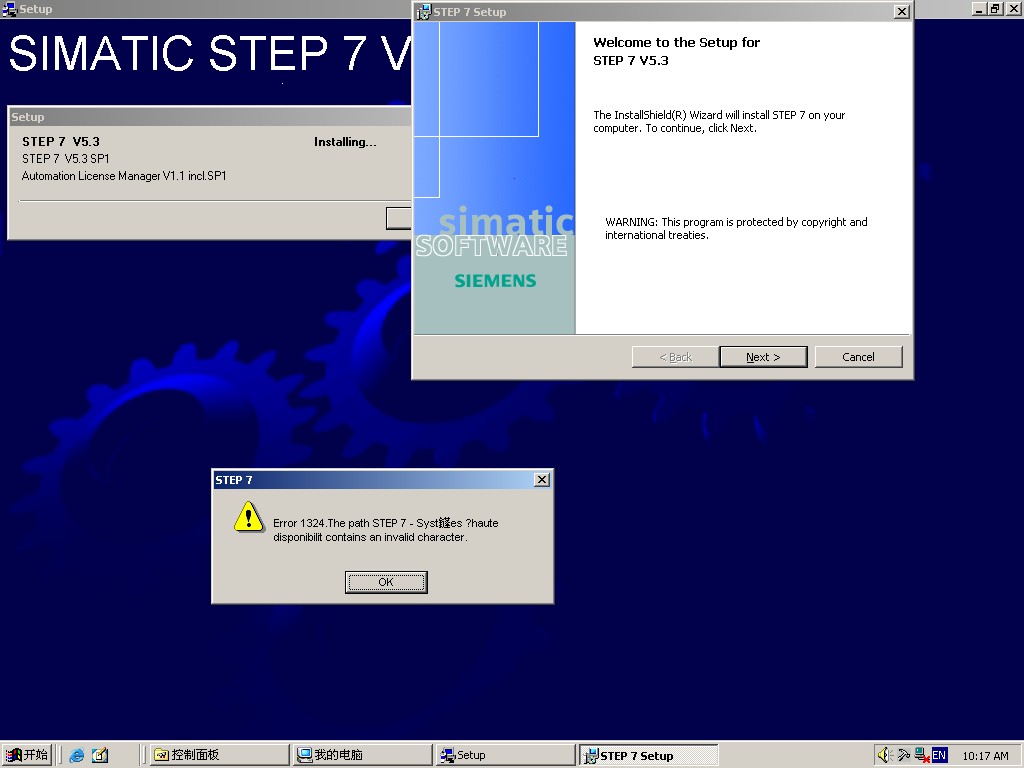The image size is (1024, 768).
Task: Click the 'Automation License Manager V1.1 incl.SP1' text
Action: (x=124, y=176)
